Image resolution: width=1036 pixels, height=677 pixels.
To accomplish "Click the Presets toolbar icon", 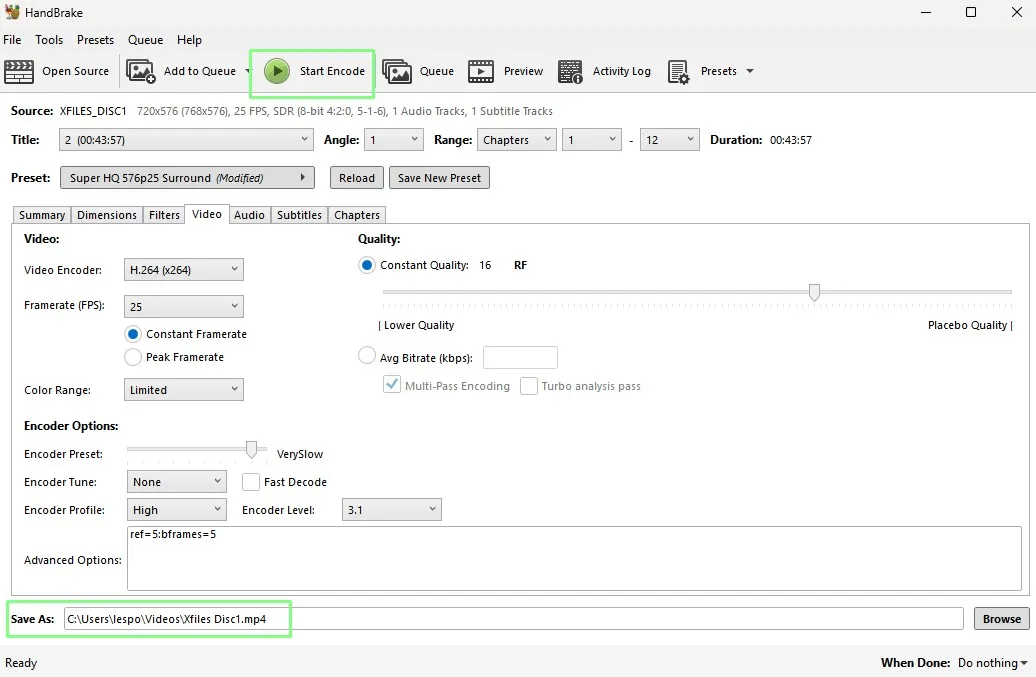I will tap(679, 71).
